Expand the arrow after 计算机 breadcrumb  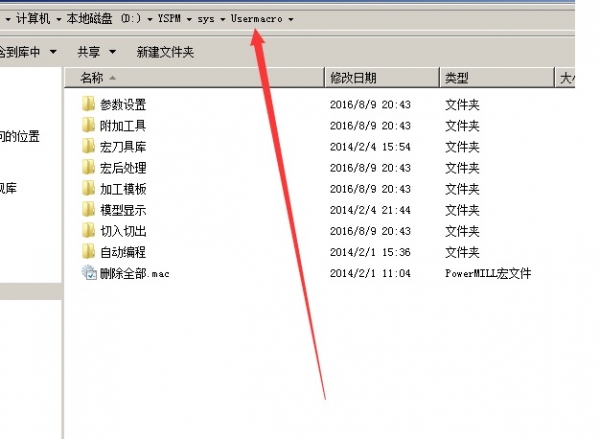coord(59,19)
